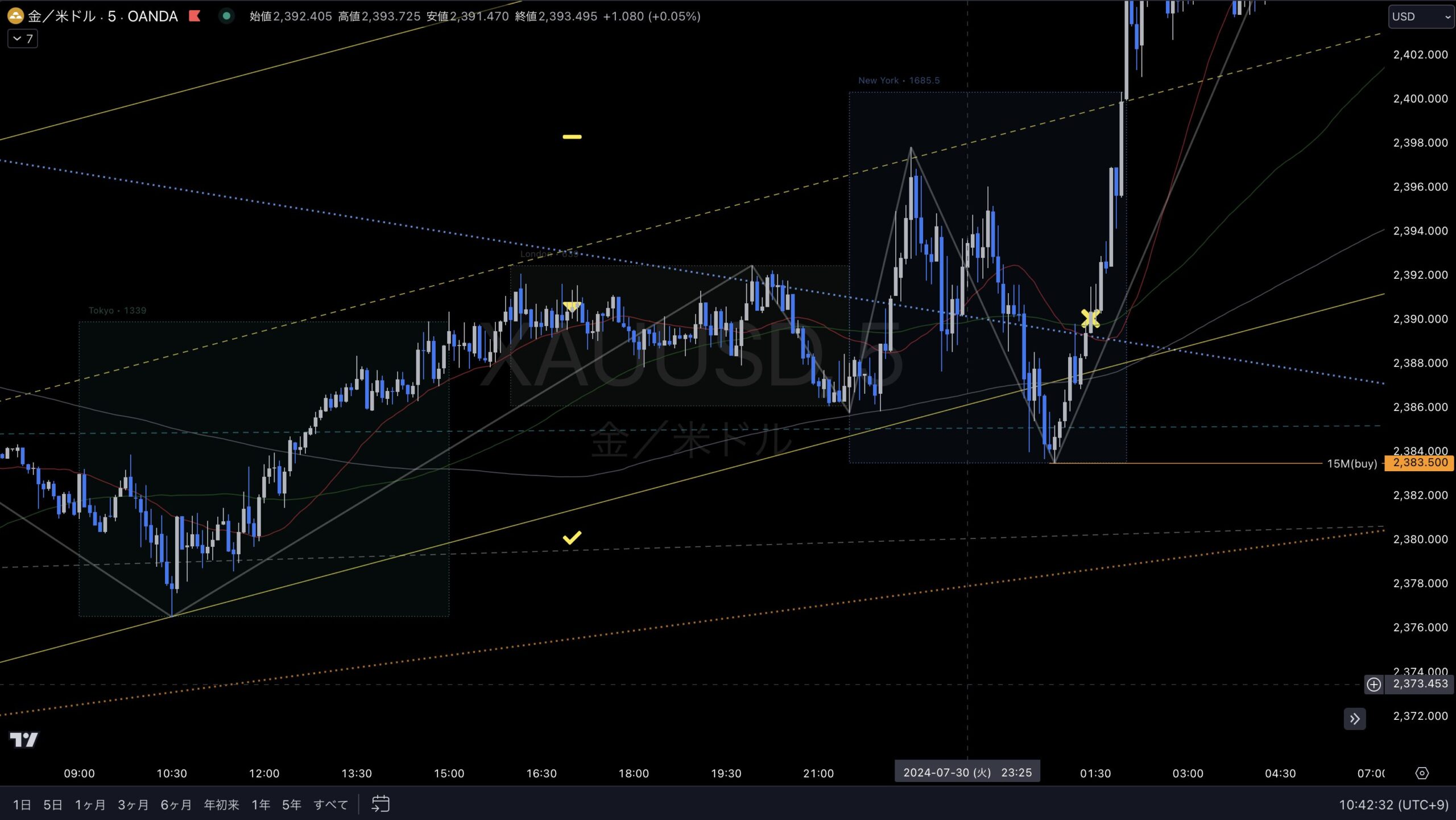Click the 安値2,391.470 low value
1456x820 pixels.
tap(468, 16)
